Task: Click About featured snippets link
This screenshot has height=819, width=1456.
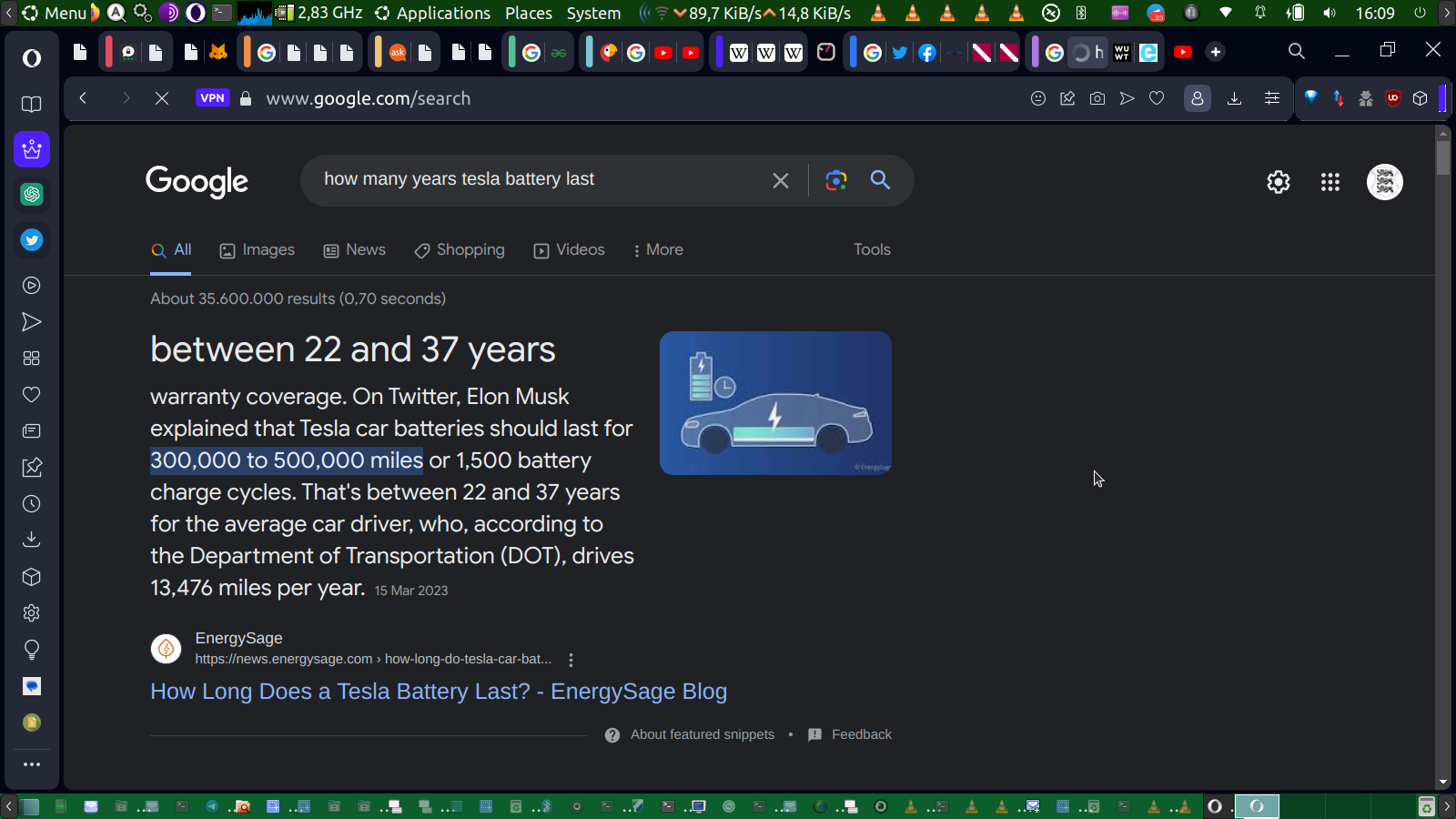Action: [702, 734]
